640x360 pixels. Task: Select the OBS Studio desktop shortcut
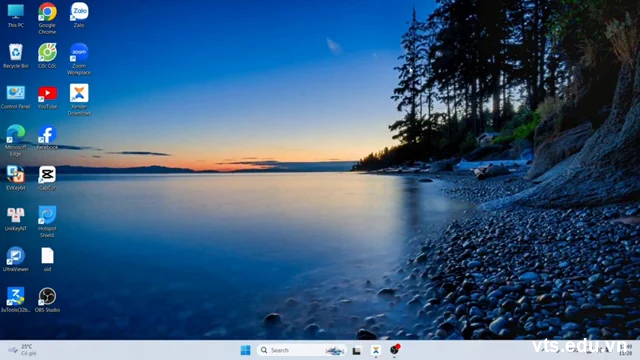[47, 300]
